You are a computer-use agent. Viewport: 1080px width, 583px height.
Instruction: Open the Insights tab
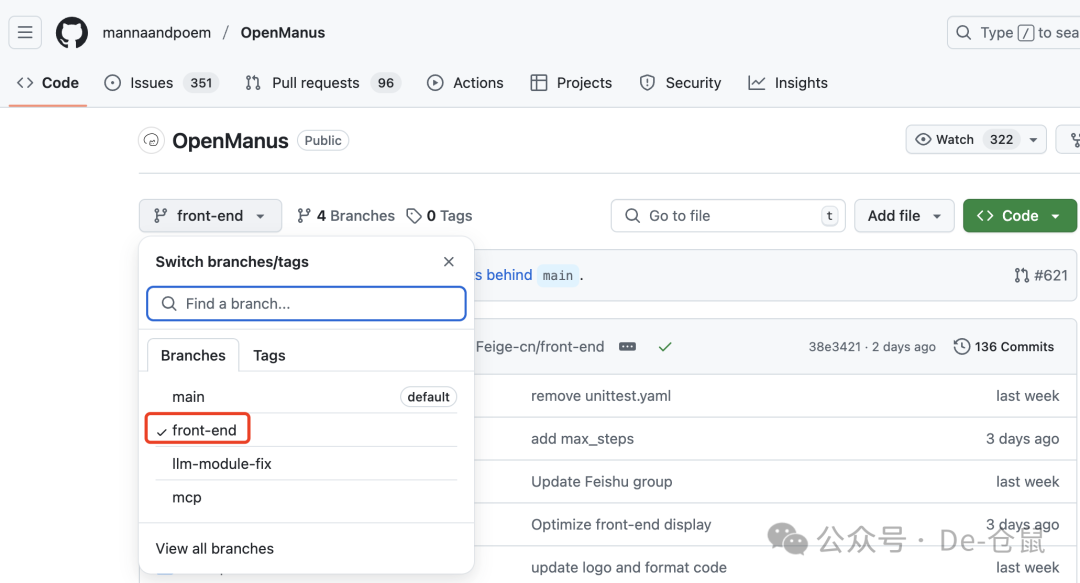click(x=788, y=83)
